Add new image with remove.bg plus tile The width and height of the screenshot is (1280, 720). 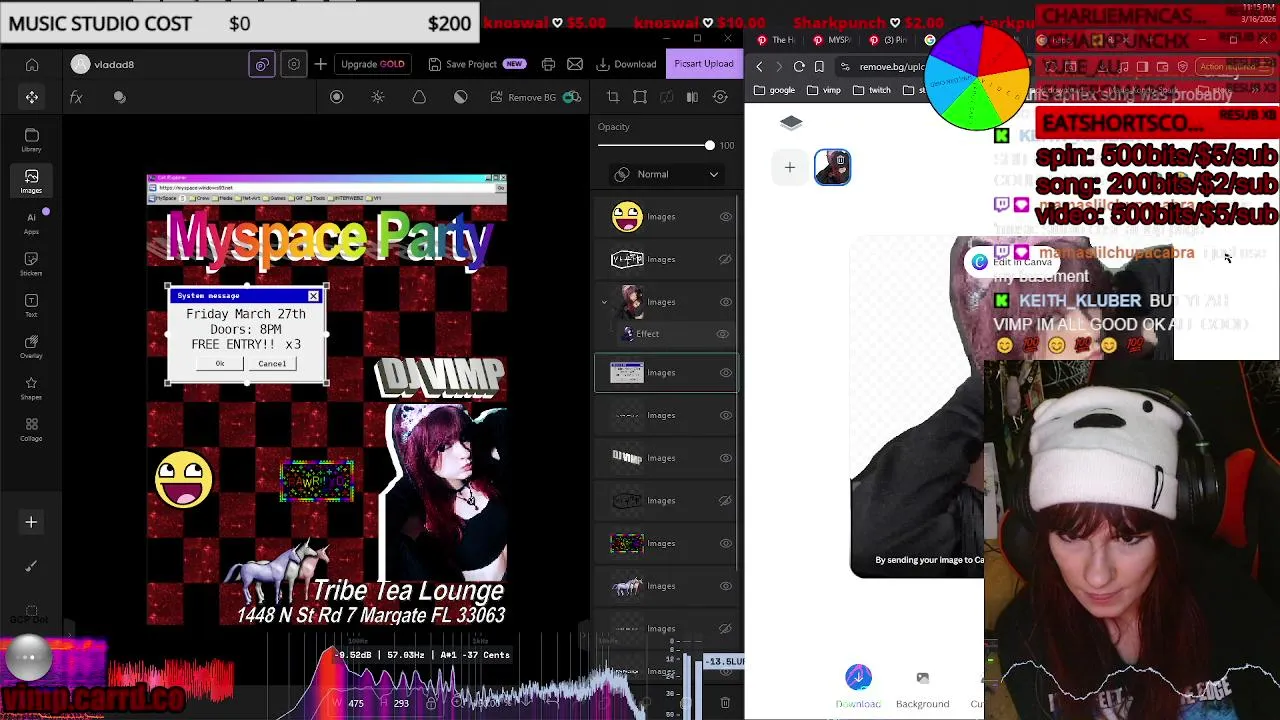[x=790, y=168]
